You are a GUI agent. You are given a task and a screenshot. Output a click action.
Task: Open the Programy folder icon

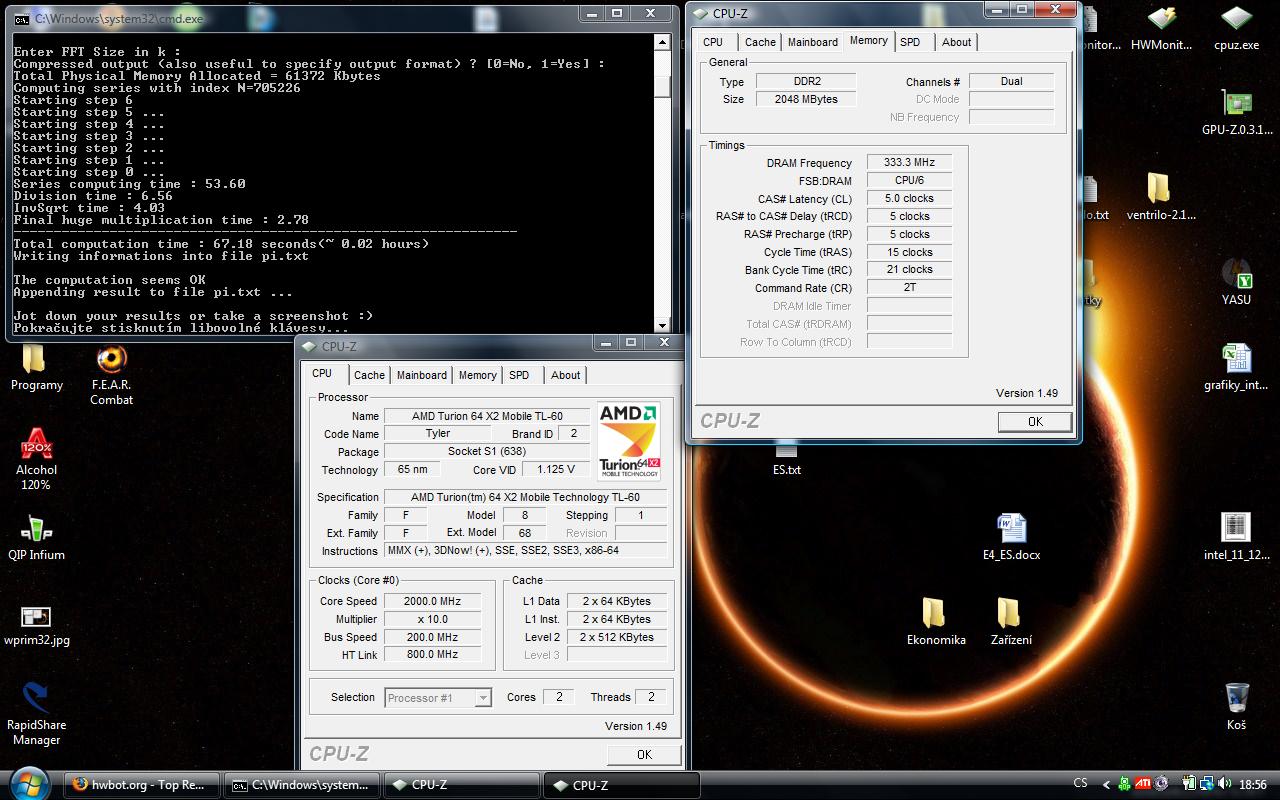(36, 367)
